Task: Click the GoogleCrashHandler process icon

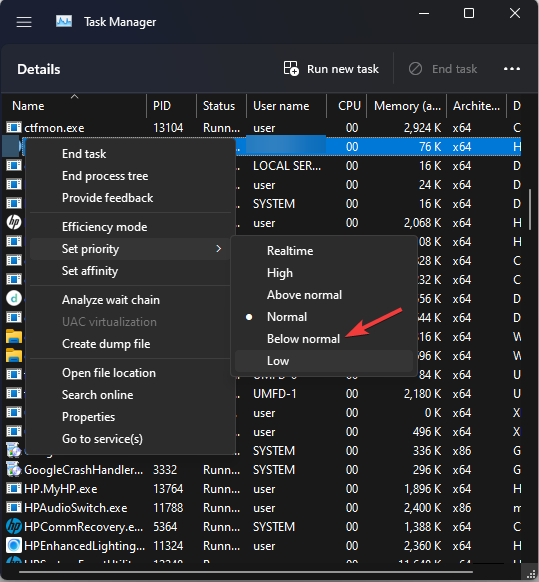Action: tap(14, 470)
